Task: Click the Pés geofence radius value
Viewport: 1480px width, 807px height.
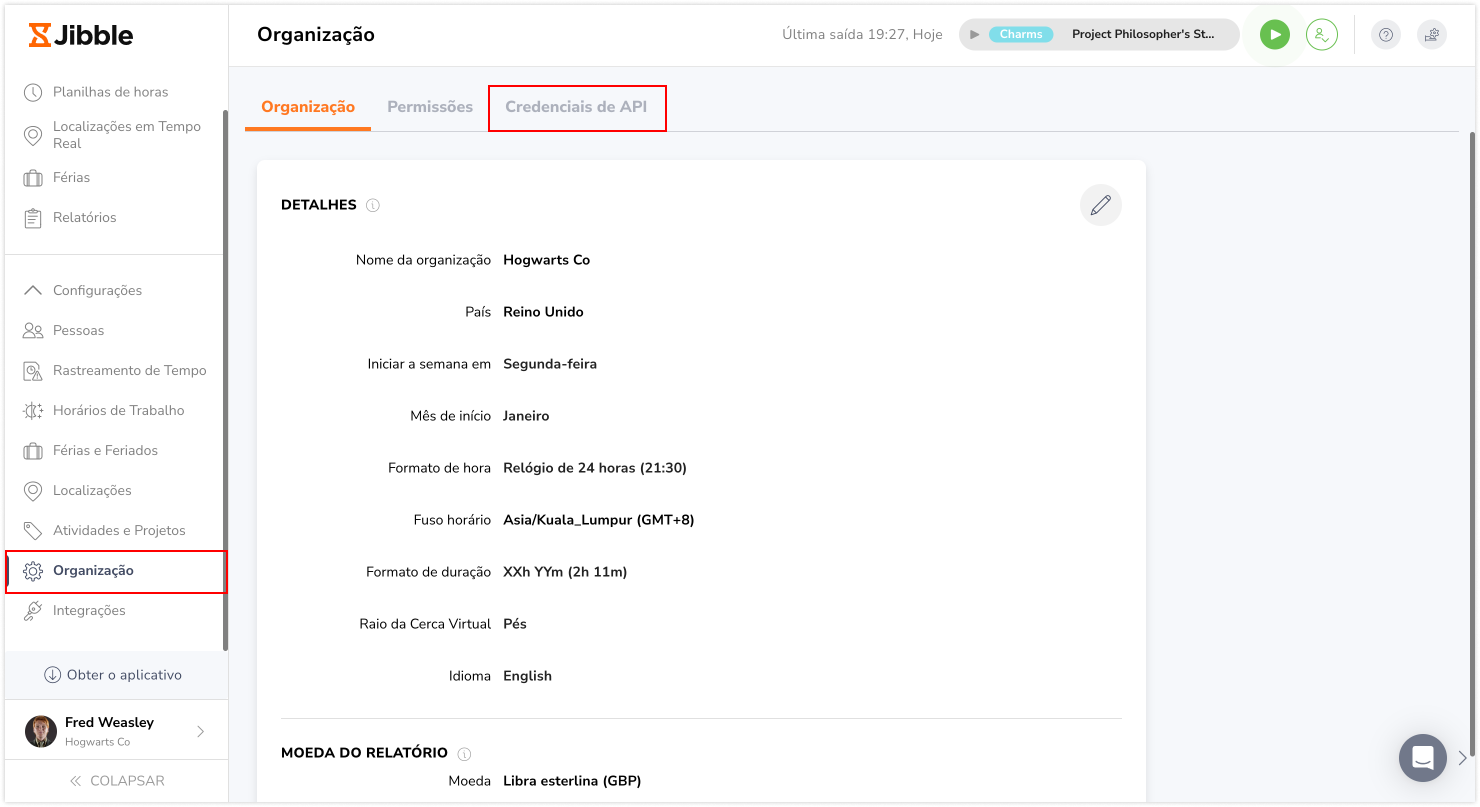Action: click(x=515, y=624)
